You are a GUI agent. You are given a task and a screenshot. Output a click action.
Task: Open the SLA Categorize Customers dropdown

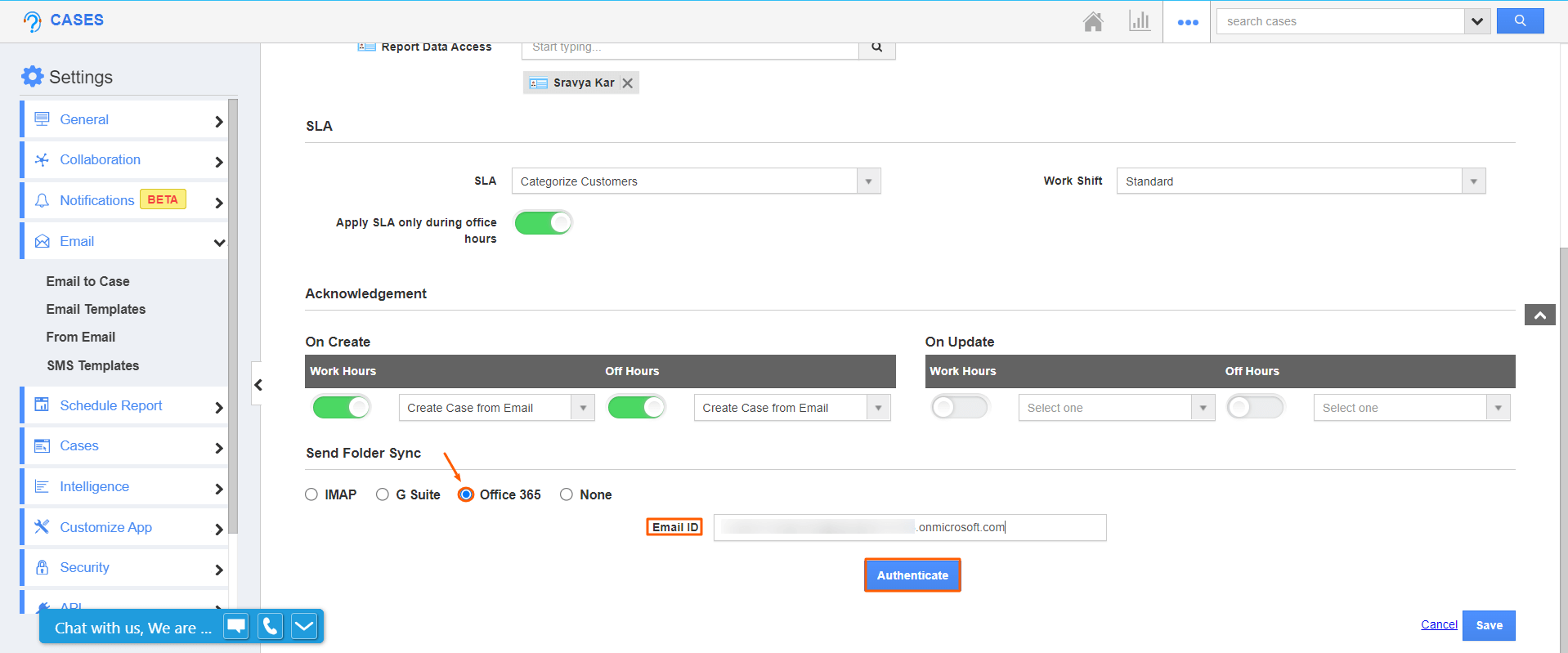[x=696, y=181]
